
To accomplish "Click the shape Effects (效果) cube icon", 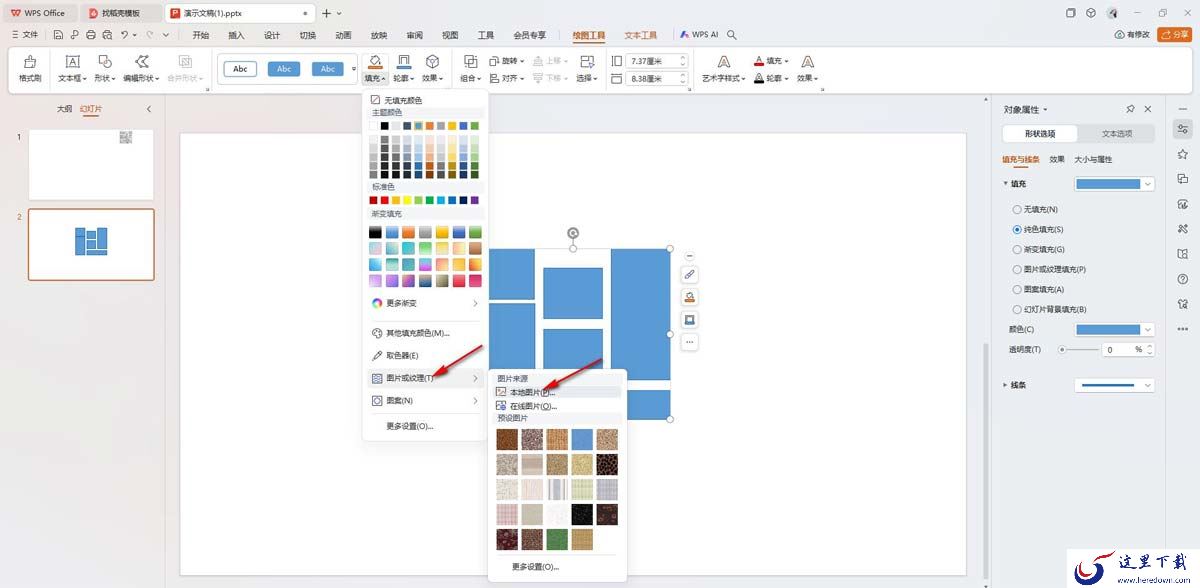I will click(x=433, y=62).
